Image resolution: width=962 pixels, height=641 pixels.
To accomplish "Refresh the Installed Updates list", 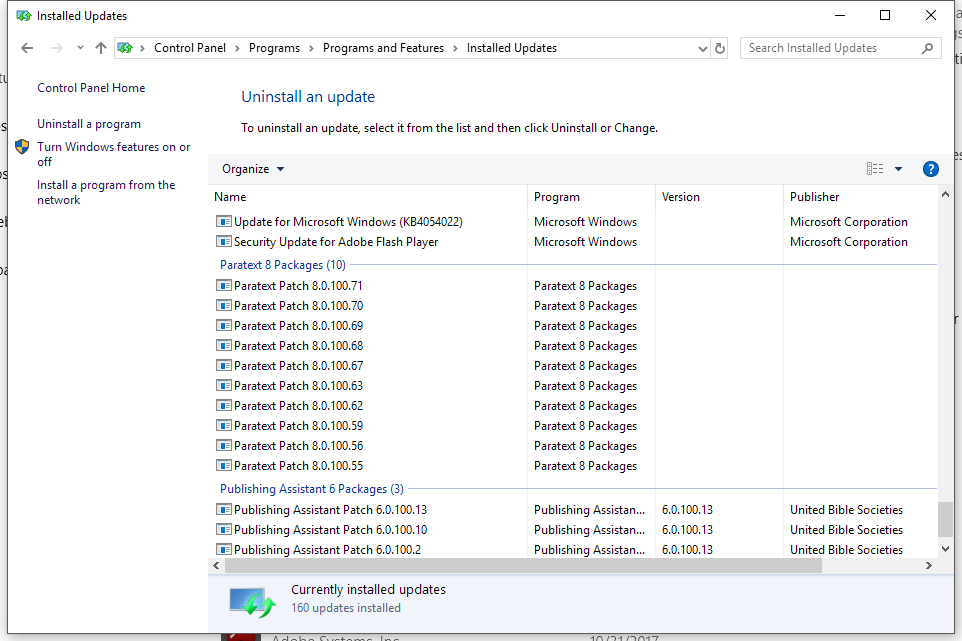I will click(x=720, y=48).
